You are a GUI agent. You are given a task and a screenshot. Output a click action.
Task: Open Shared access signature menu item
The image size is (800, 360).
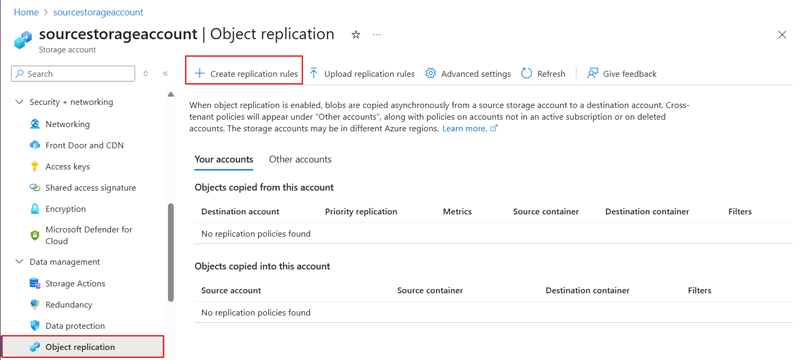click(x=91, y=188)
